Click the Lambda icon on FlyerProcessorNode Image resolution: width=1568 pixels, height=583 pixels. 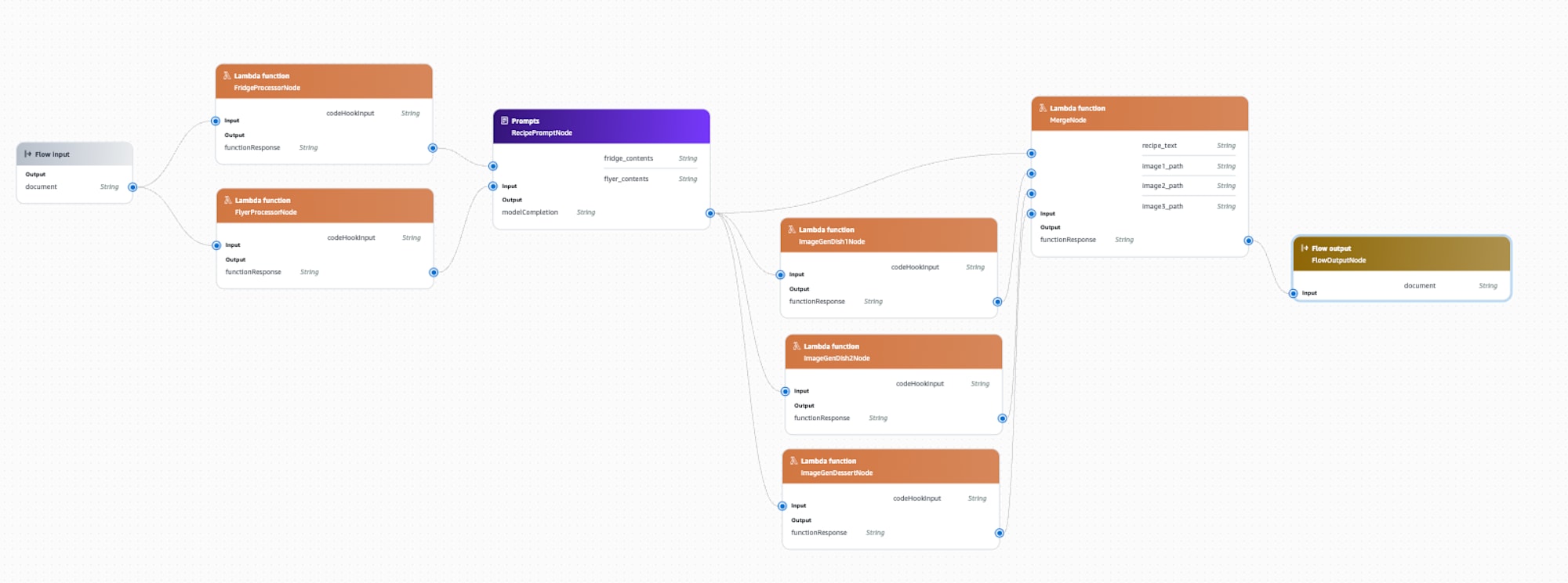click(x=227, y=201)
